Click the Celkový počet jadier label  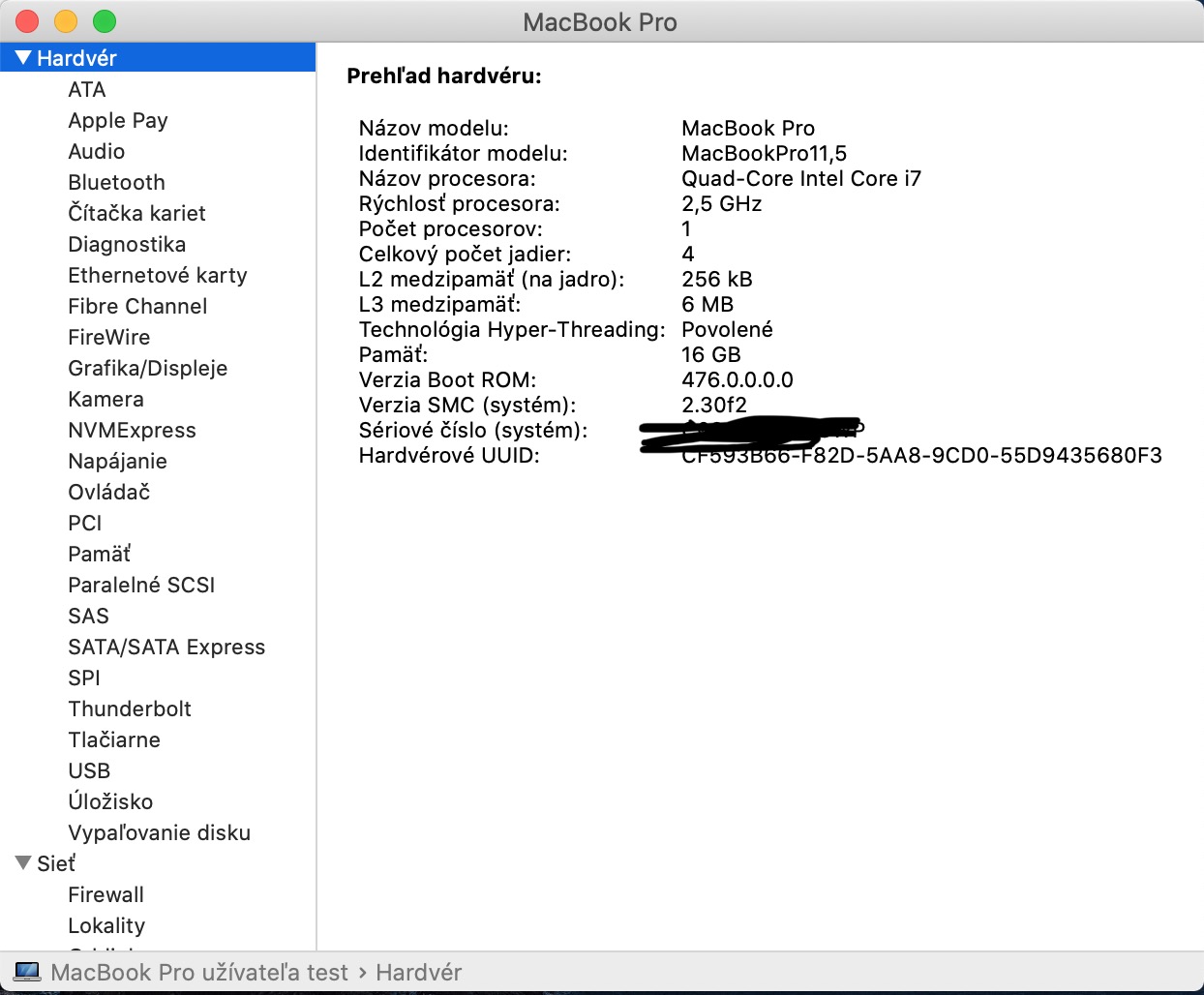465,254
